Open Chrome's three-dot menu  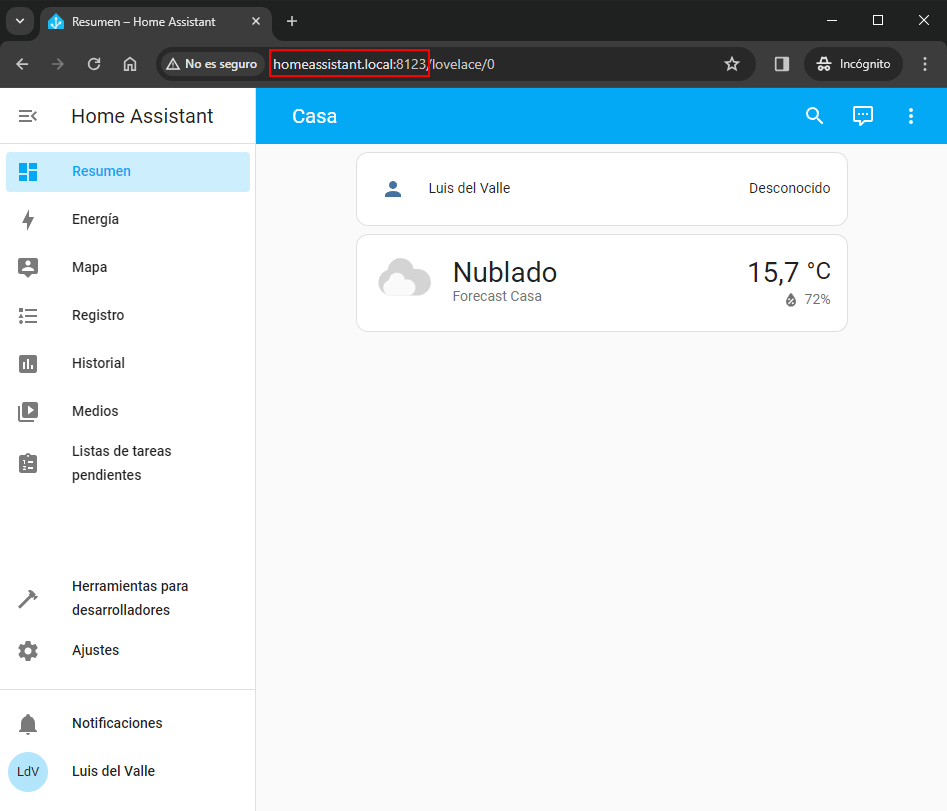tap(925, 64)
